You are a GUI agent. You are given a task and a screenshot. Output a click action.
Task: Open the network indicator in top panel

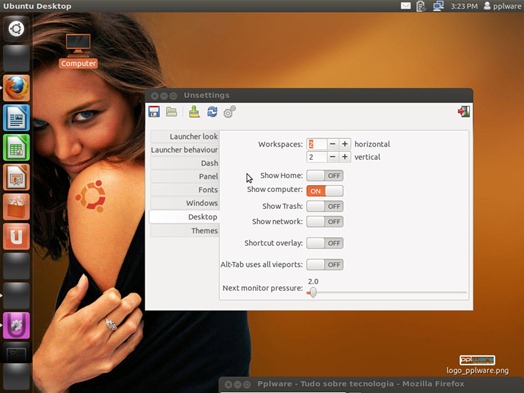pos(438,6)
